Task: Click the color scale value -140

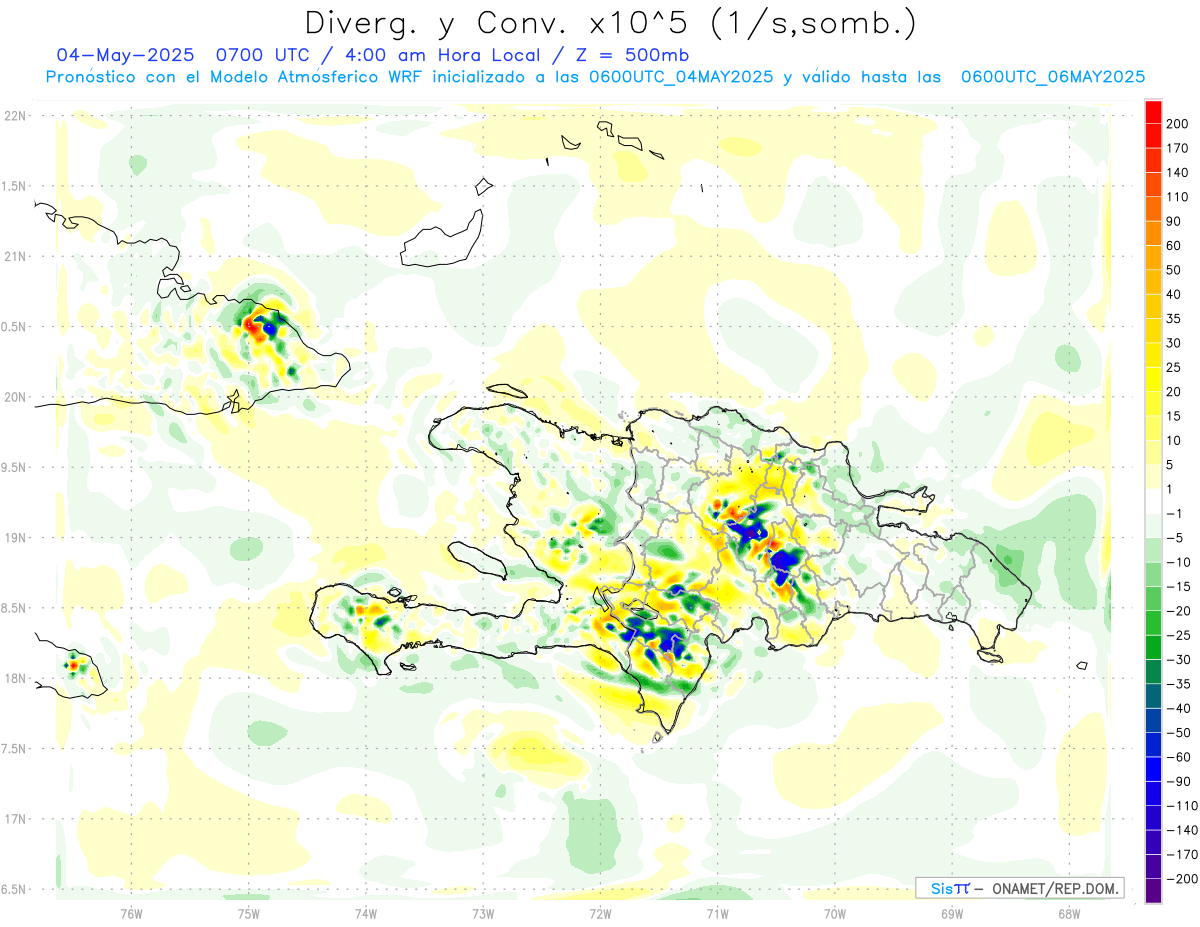Action: [x=1182, y=830]
